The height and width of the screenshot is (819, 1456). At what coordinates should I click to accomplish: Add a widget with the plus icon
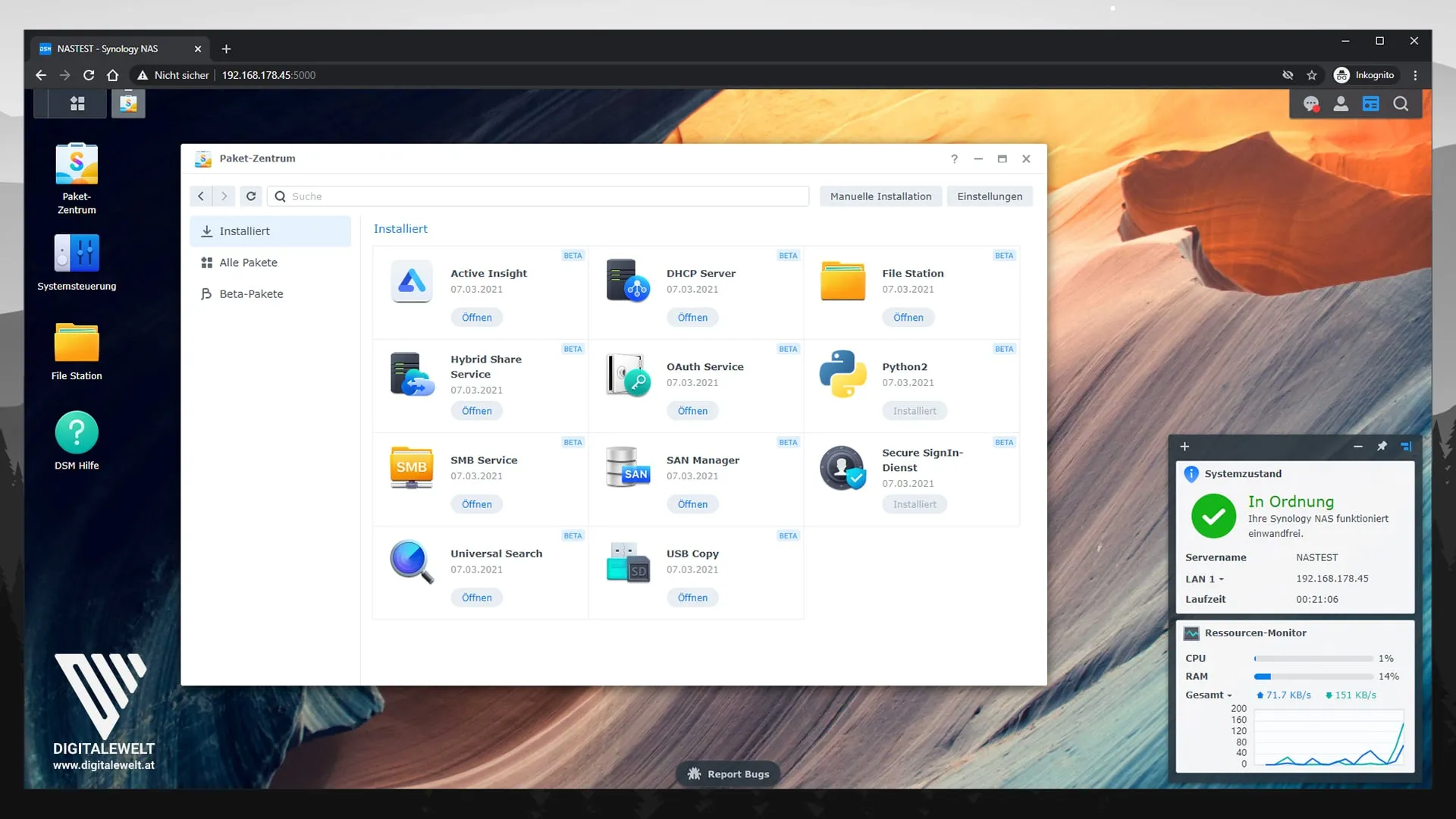1185,447
